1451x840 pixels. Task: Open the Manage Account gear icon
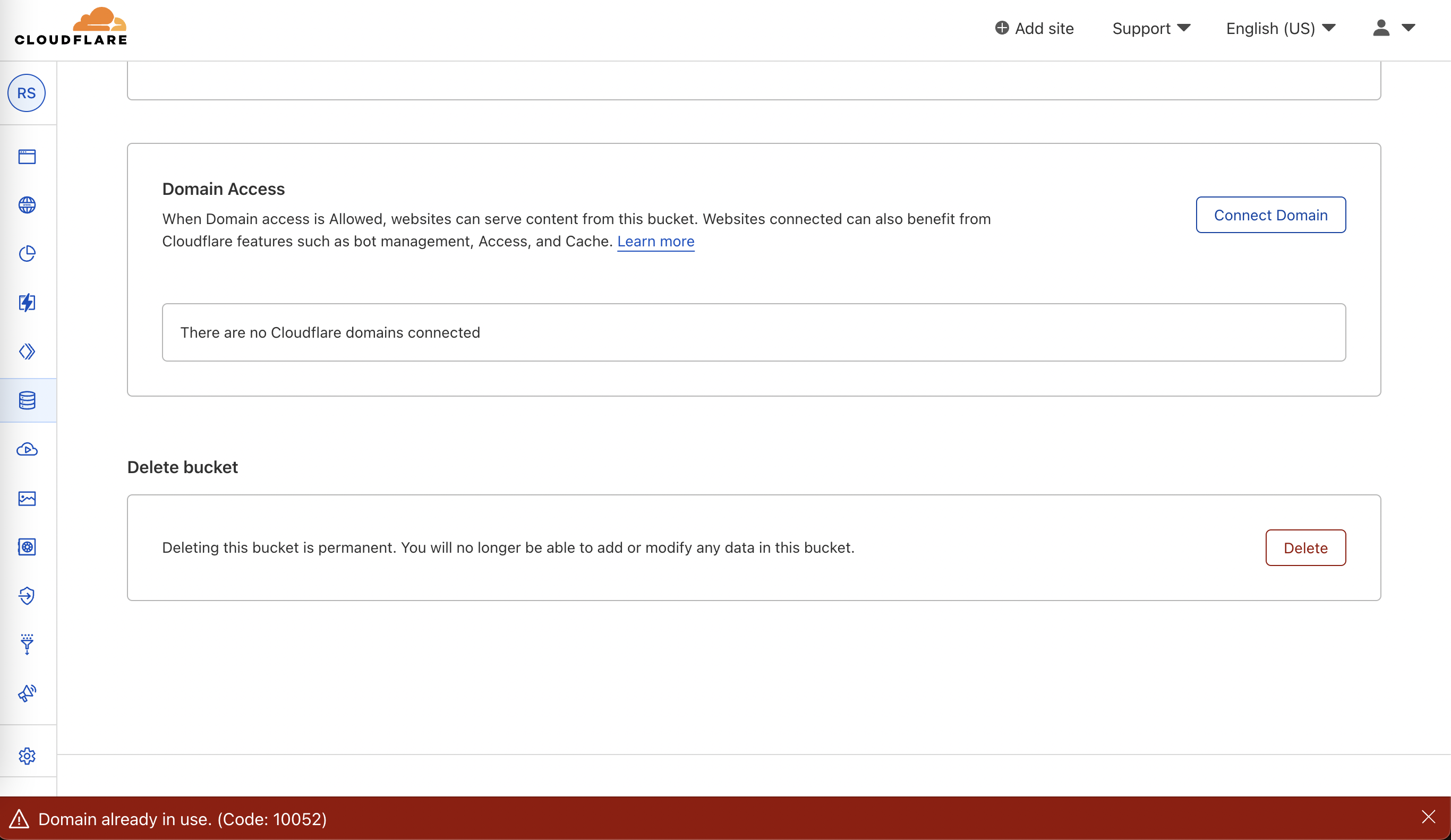click(x=27, y=756)
